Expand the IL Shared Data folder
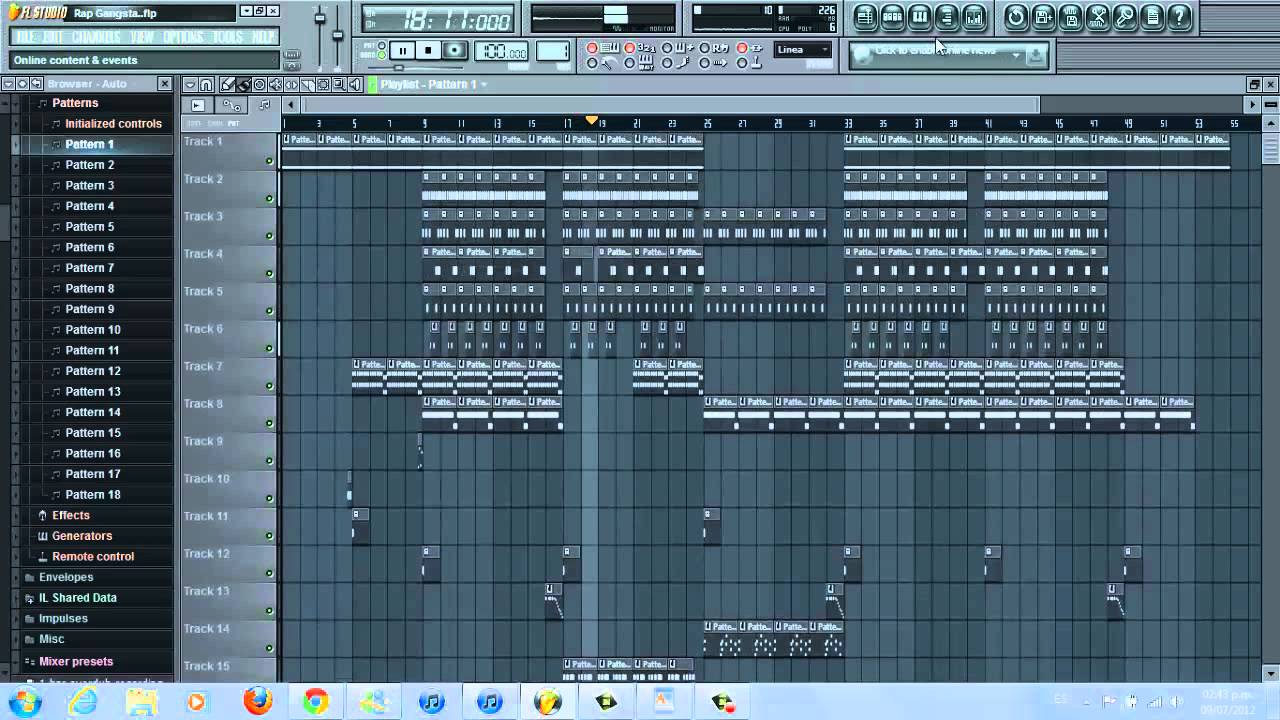The image size is (1280, 720). [77, 598]
